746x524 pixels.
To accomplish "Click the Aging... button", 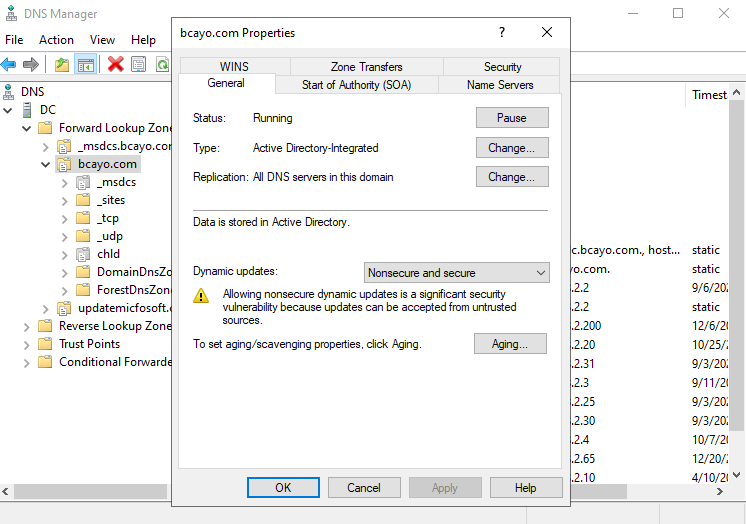I will click(x=511, y=344).
